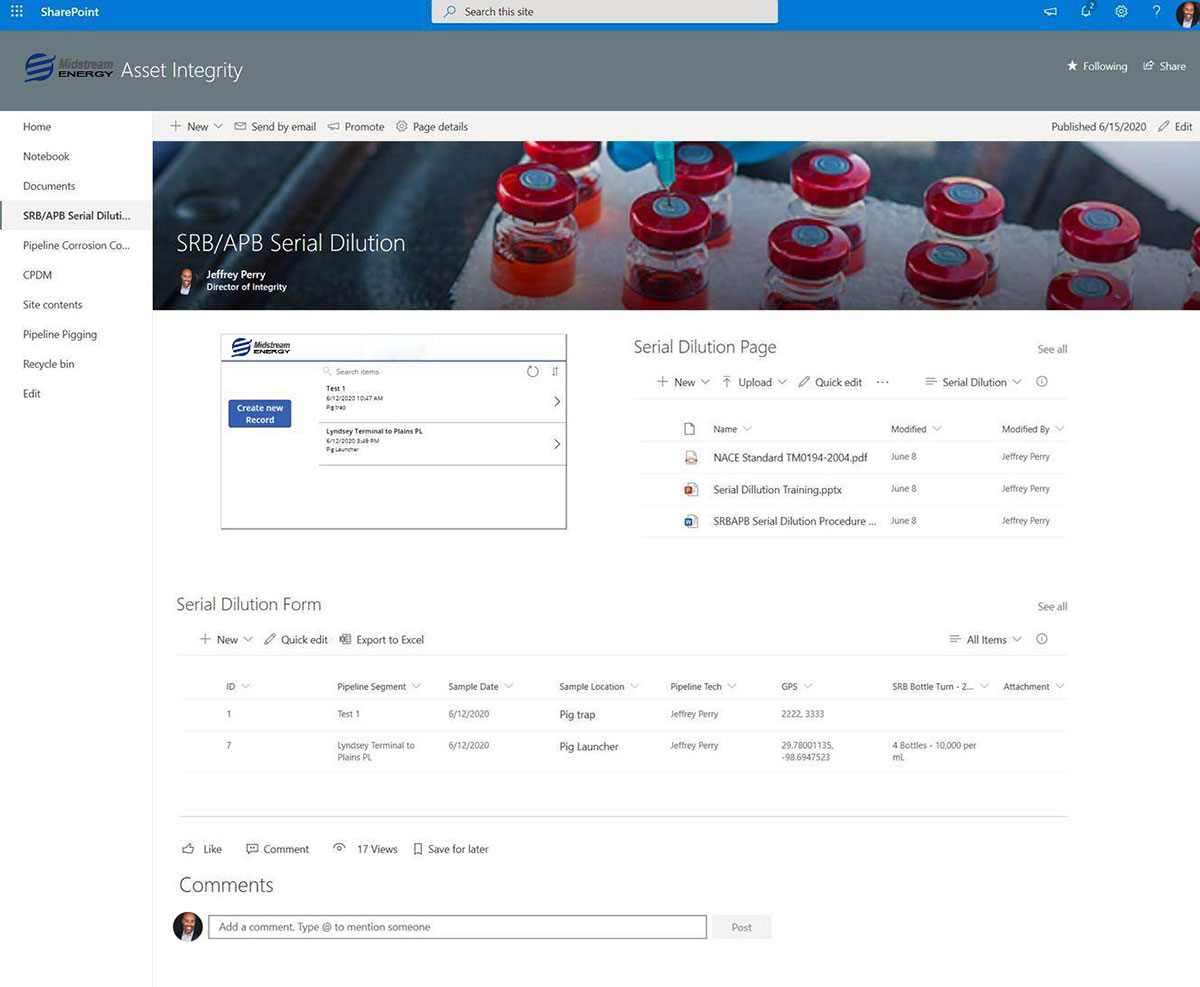Click the Edit pencil at page top right
Image resolution: width=1200 pixels, height=987 pixels.
(x=1175, y=126)
